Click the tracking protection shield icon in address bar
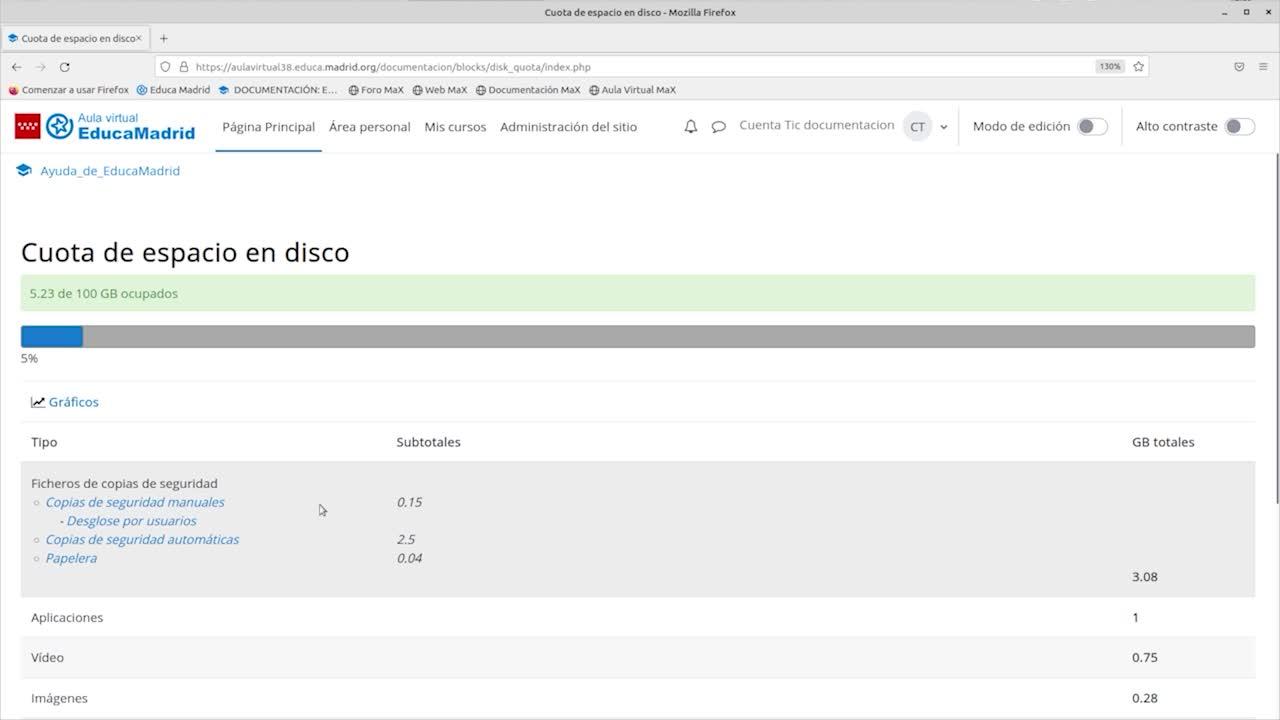Image resolution: width=1280 pixels, height=720 pixels. click(166, 67)
